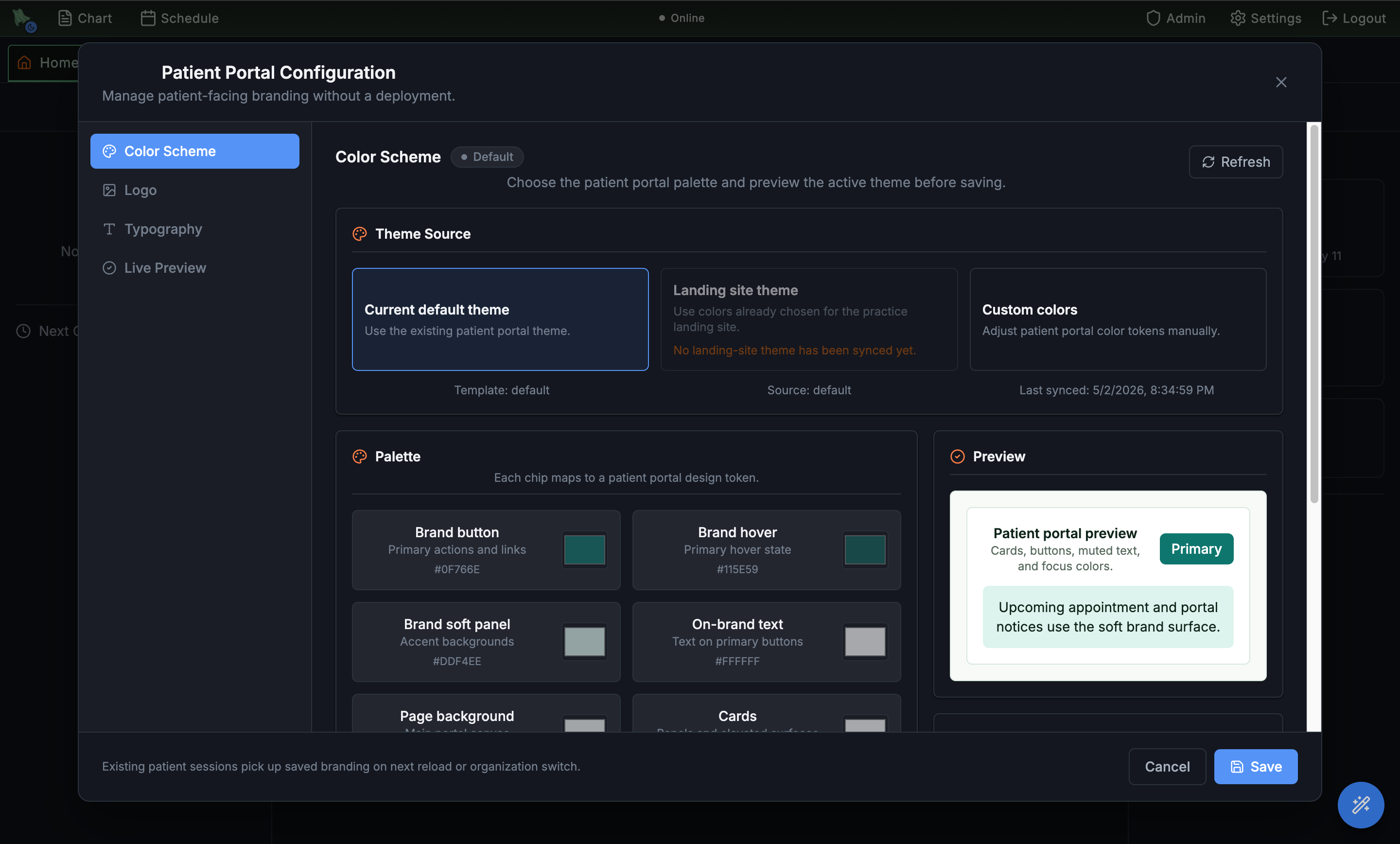Click the floppy disk icon in Save button

(x=1237, y=766)
